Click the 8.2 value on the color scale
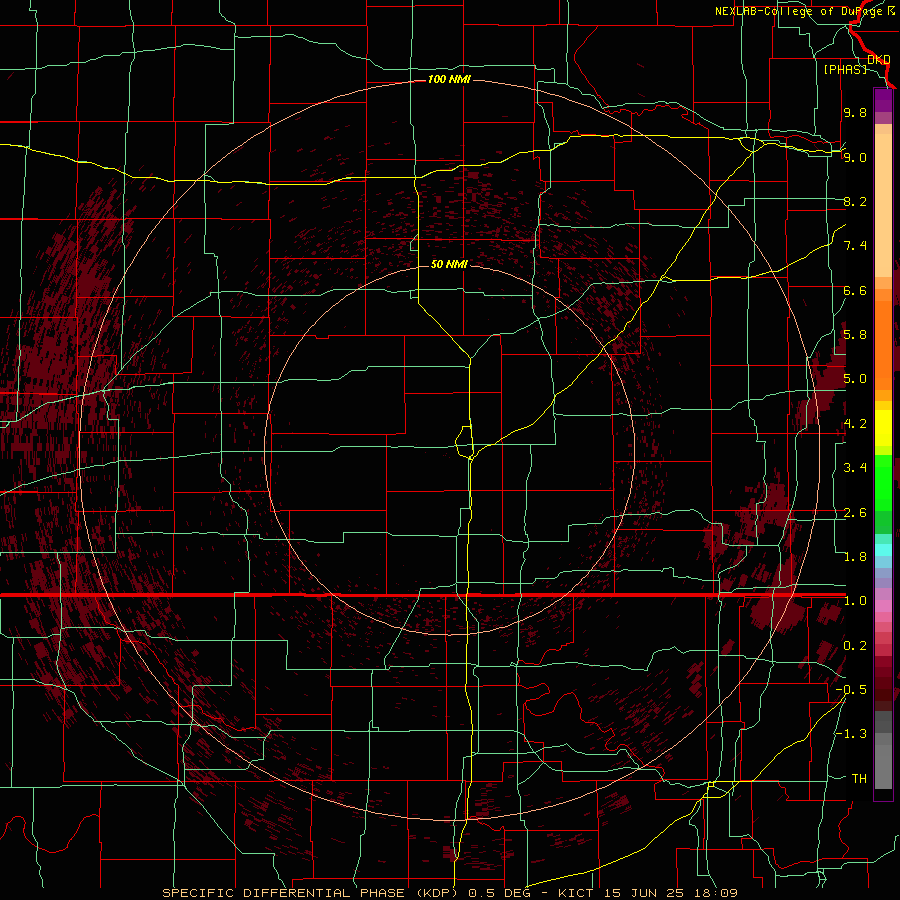The image size is (900, 900). pyautogui.click(x=855, y=201)
